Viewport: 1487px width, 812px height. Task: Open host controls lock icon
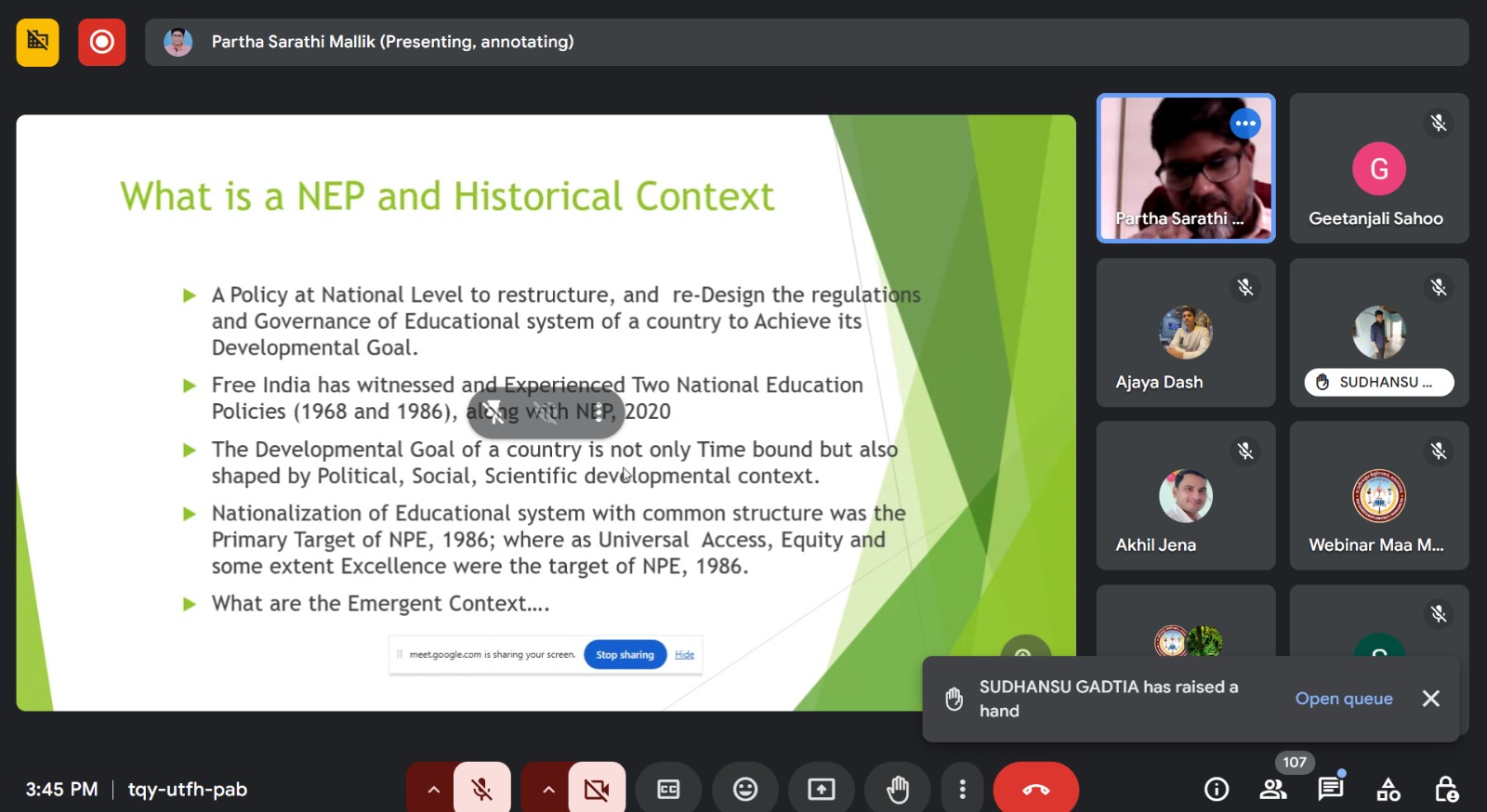tap(1446, 789)
